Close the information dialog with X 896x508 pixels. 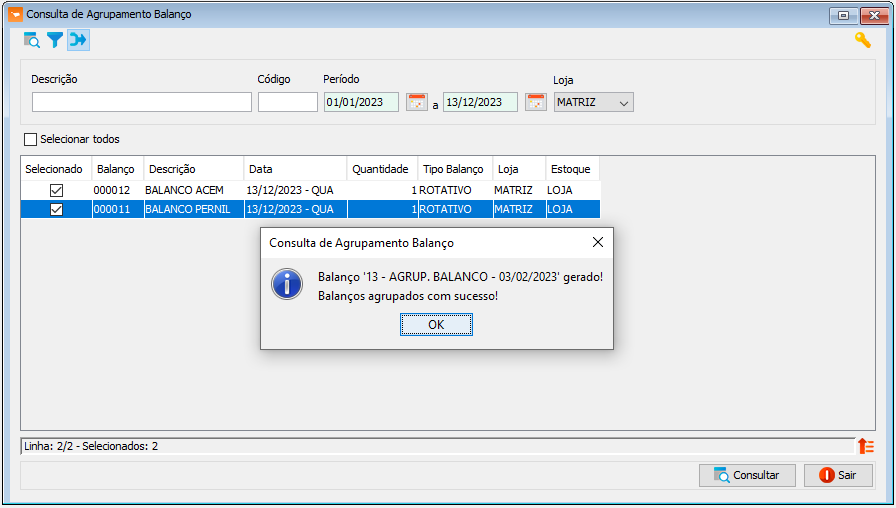tap(598, 242)
